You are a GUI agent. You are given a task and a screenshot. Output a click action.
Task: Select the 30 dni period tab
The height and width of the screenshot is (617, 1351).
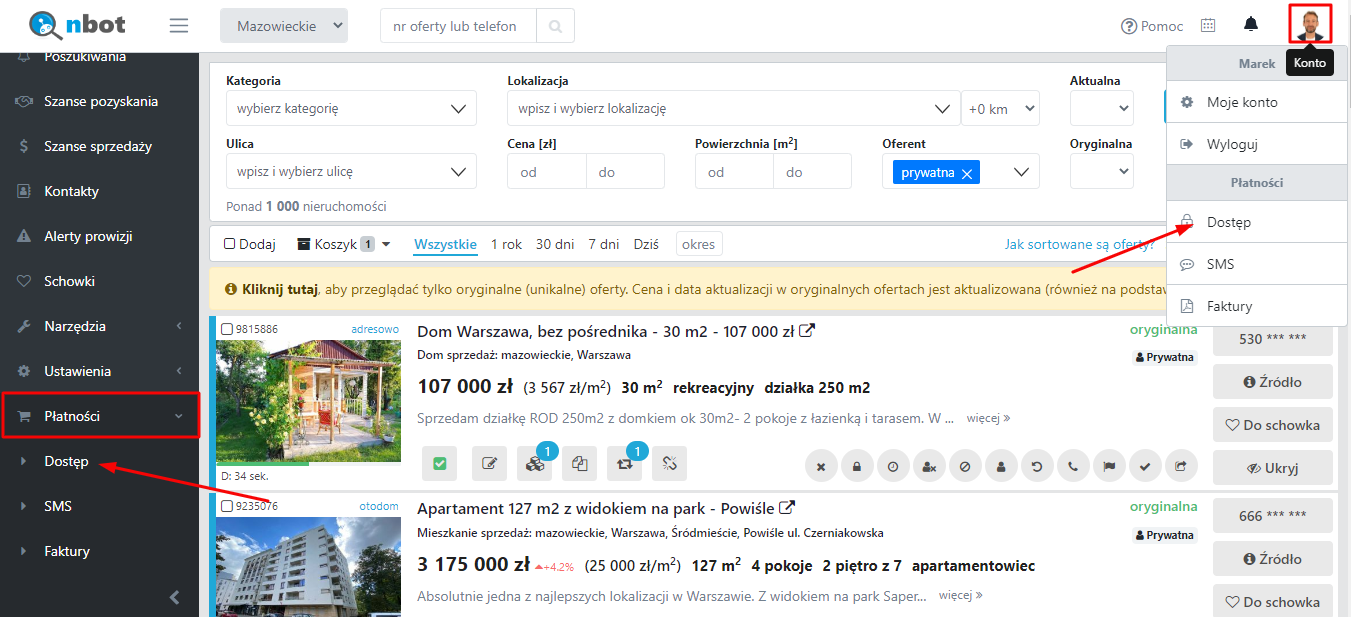tap(555, 244)
